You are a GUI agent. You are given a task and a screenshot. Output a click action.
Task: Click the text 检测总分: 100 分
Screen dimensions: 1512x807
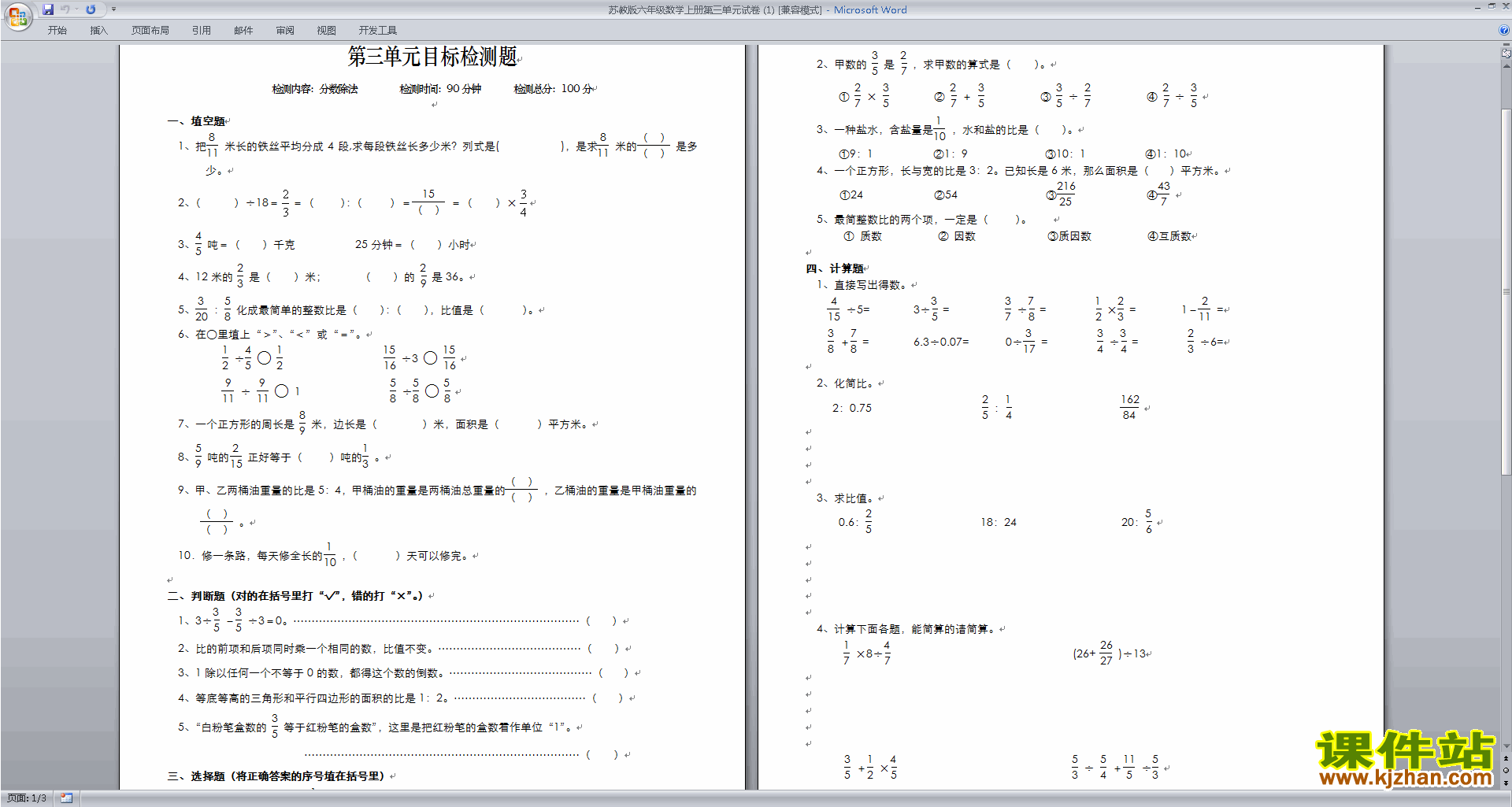point(554,89)
